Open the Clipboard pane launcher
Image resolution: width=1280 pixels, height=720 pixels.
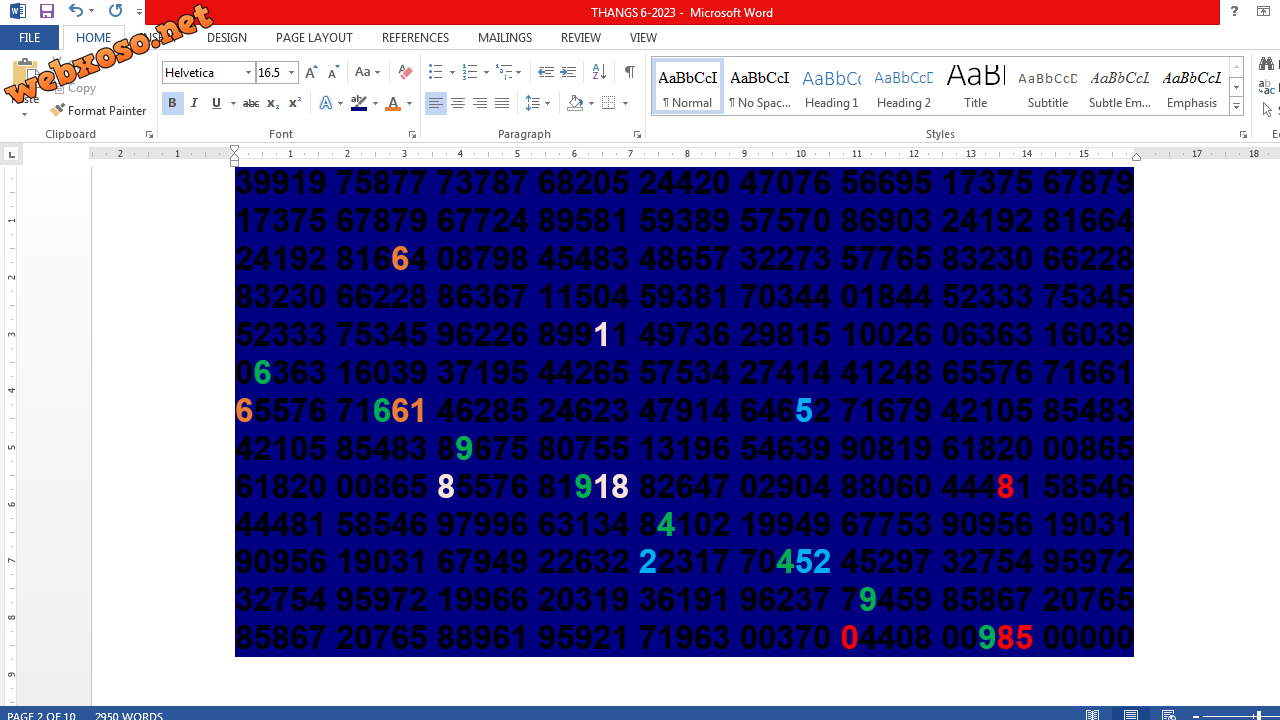point(149,134)
